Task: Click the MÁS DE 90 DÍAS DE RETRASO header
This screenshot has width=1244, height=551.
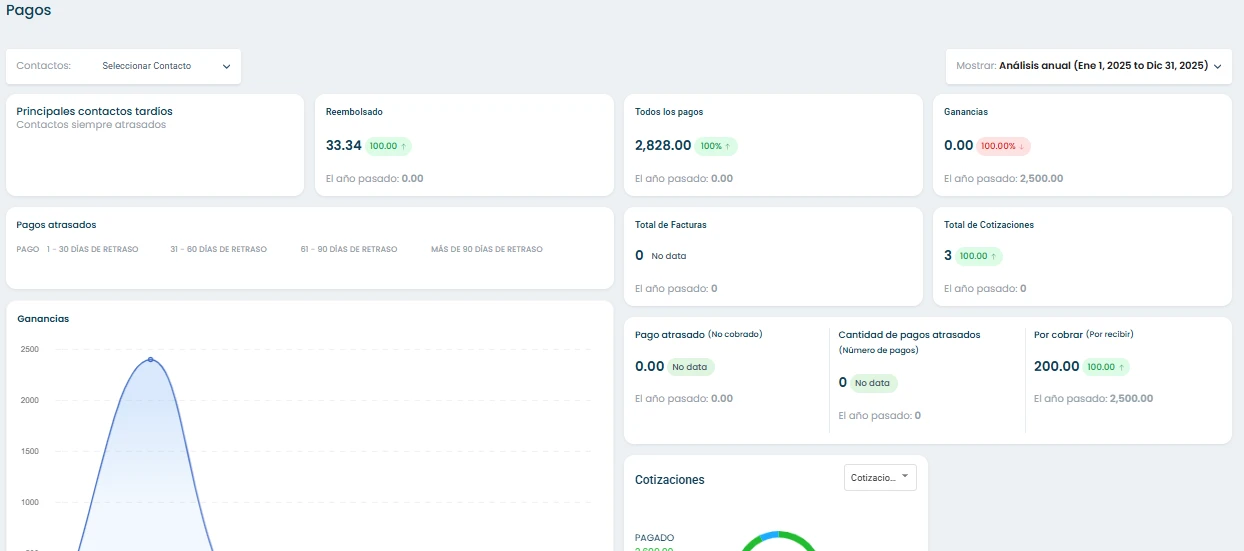Action: 487,249
